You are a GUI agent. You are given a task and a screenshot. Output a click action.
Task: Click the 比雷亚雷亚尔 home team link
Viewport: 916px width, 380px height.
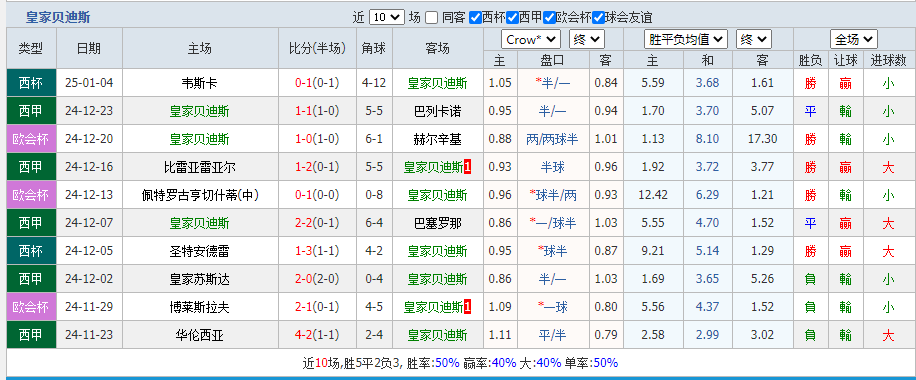coord(200,167)
